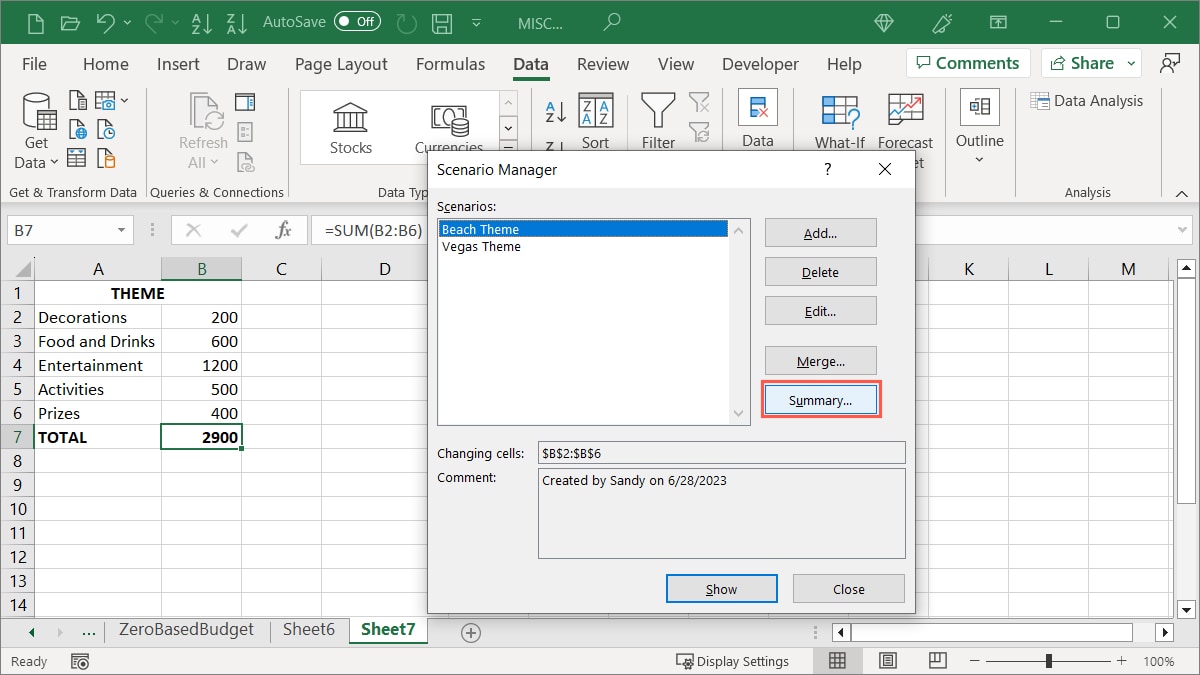The width and height of the screenshot is (1200, 675).
Task: Select the Vegas Theme scenario
Action: click(x=481, y=247)
